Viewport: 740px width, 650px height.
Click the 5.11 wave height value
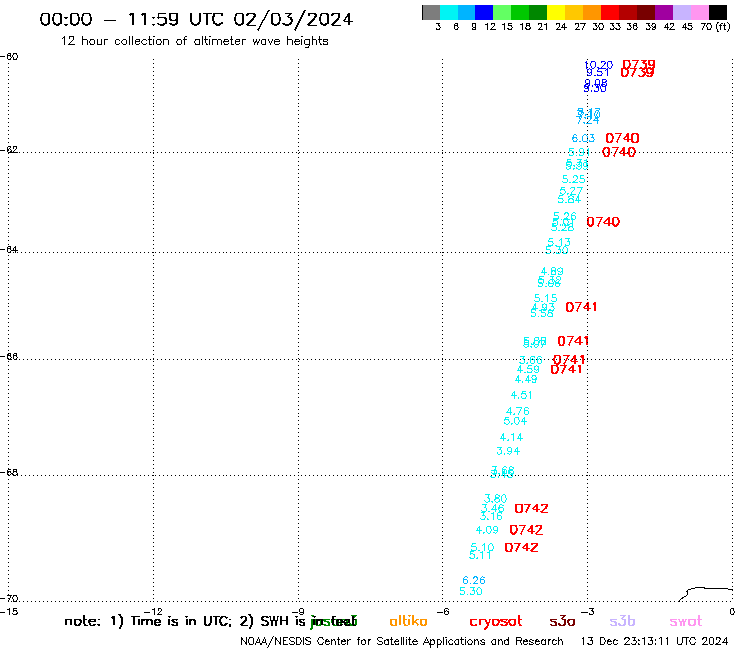pos(480,556)
